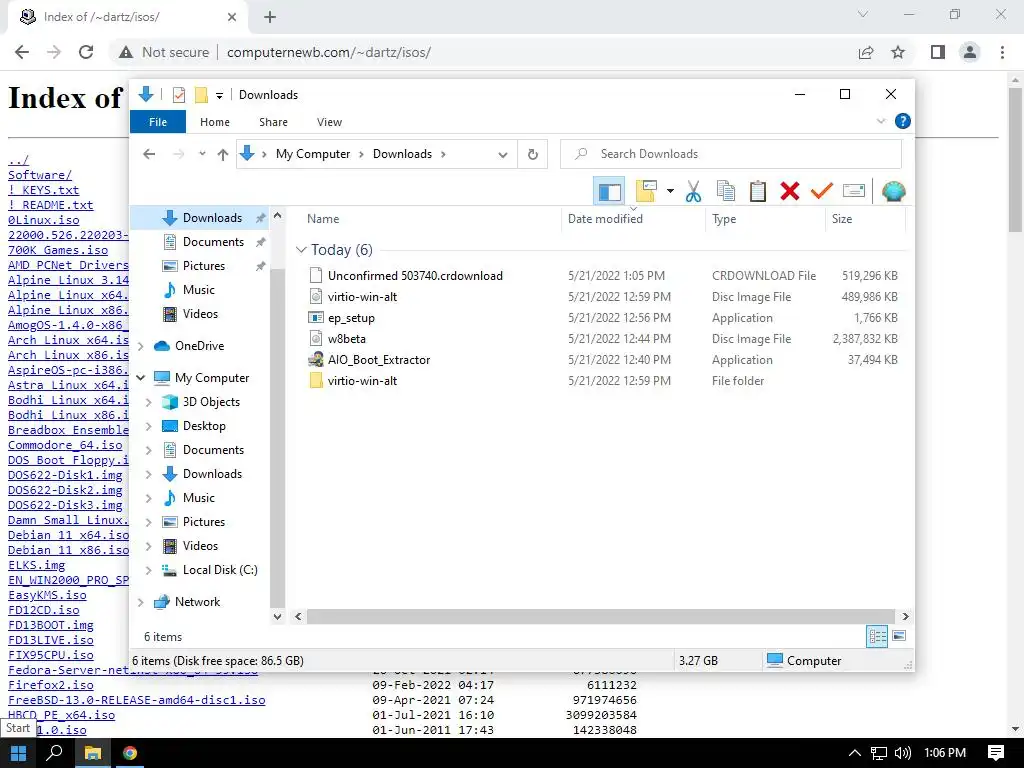The image size is (1024, 768).
Task: Click the Cut scissors icon
Action: point(693,191)
